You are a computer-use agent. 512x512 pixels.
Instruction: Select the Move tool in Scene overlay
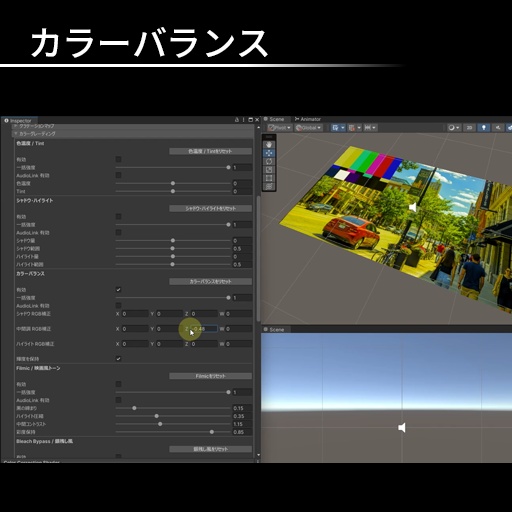click(x=269, y=153)
